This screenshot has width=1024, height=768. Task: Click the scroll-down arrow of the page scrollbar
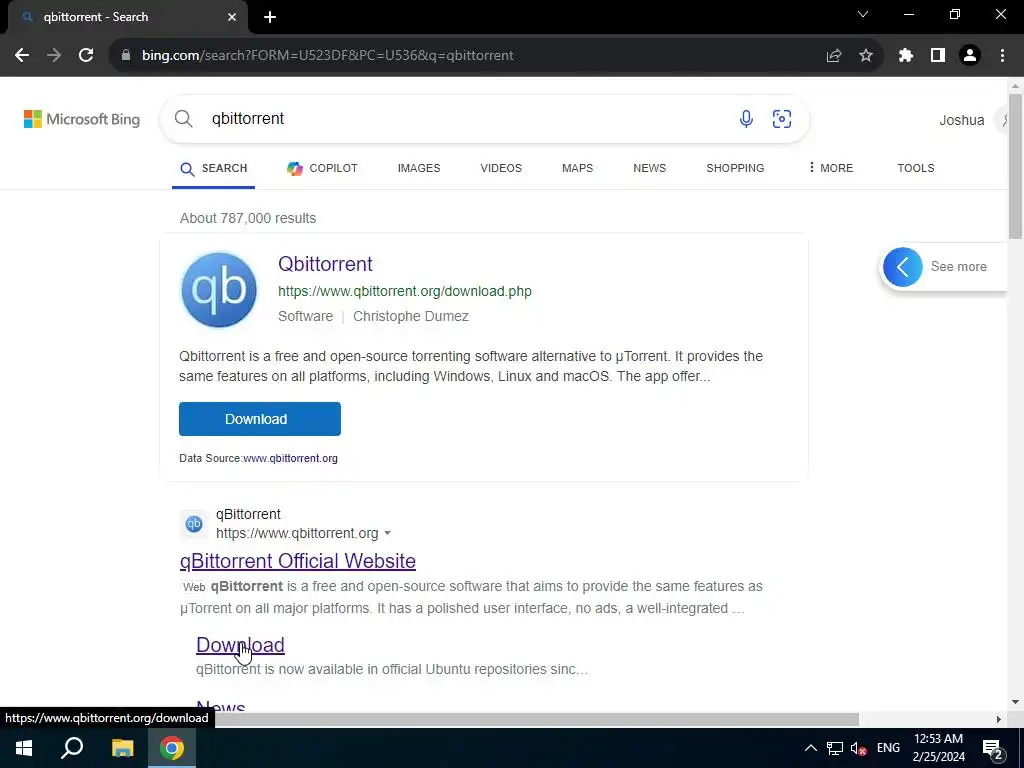[1015, 703]
